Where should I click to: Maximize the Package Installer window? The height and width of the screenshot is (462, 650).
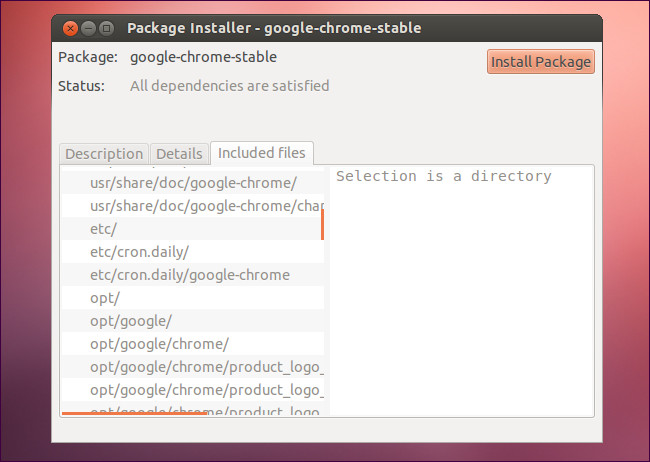106,28
